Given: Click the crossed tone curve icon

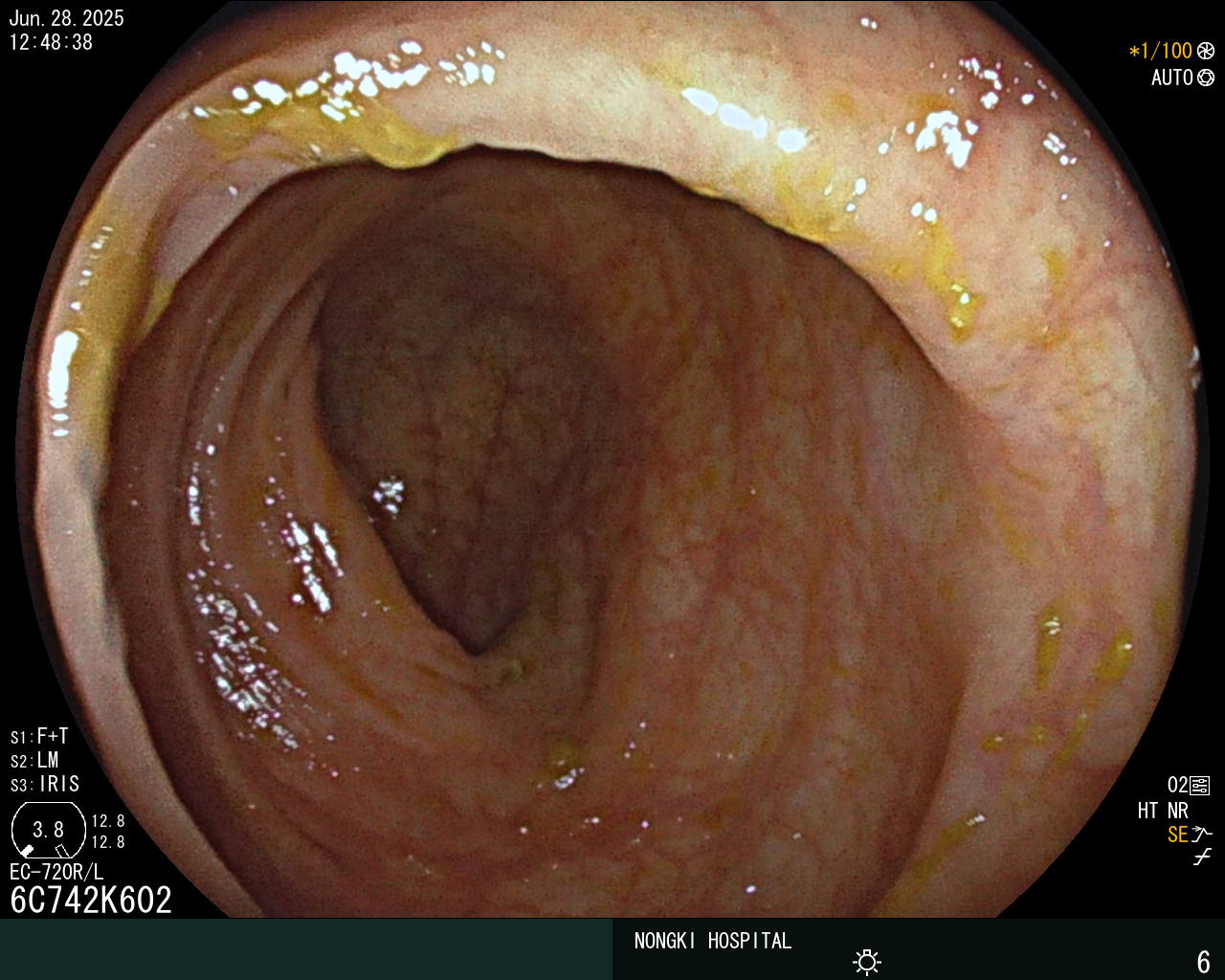Looking at the screenshot, I should (1202, 857).
